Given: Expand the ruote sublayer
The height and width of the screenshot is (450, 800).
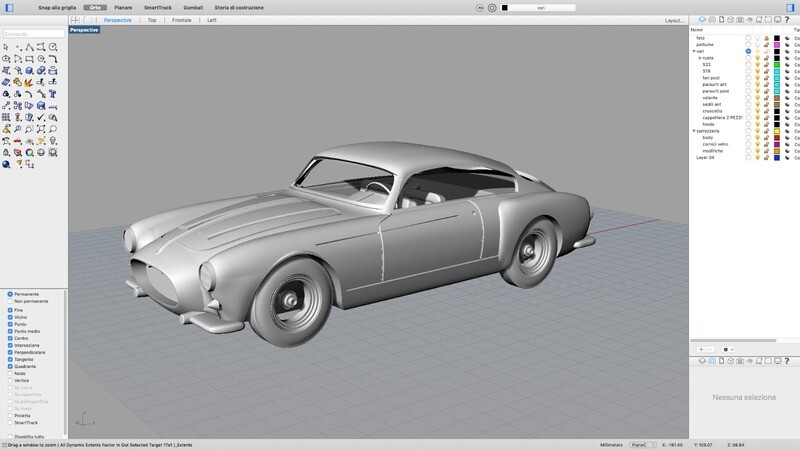Looking at the screenshot, I should coord(700,58).
